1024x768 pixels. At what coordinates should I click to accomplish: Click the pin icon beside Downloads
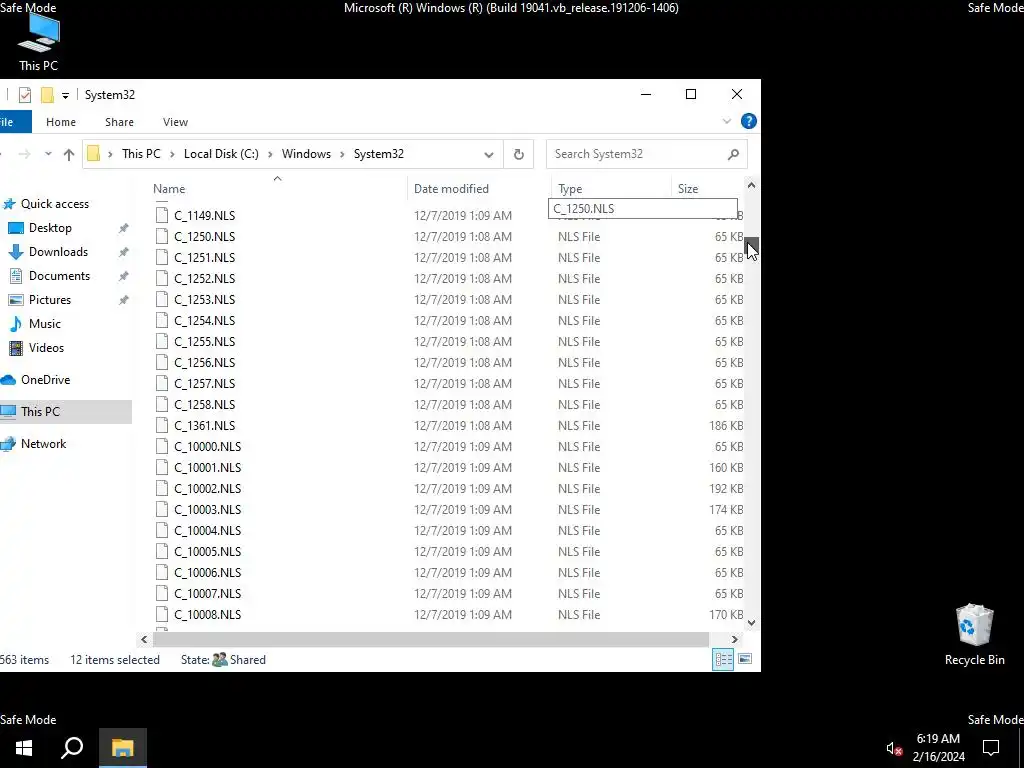pos(123,252)
